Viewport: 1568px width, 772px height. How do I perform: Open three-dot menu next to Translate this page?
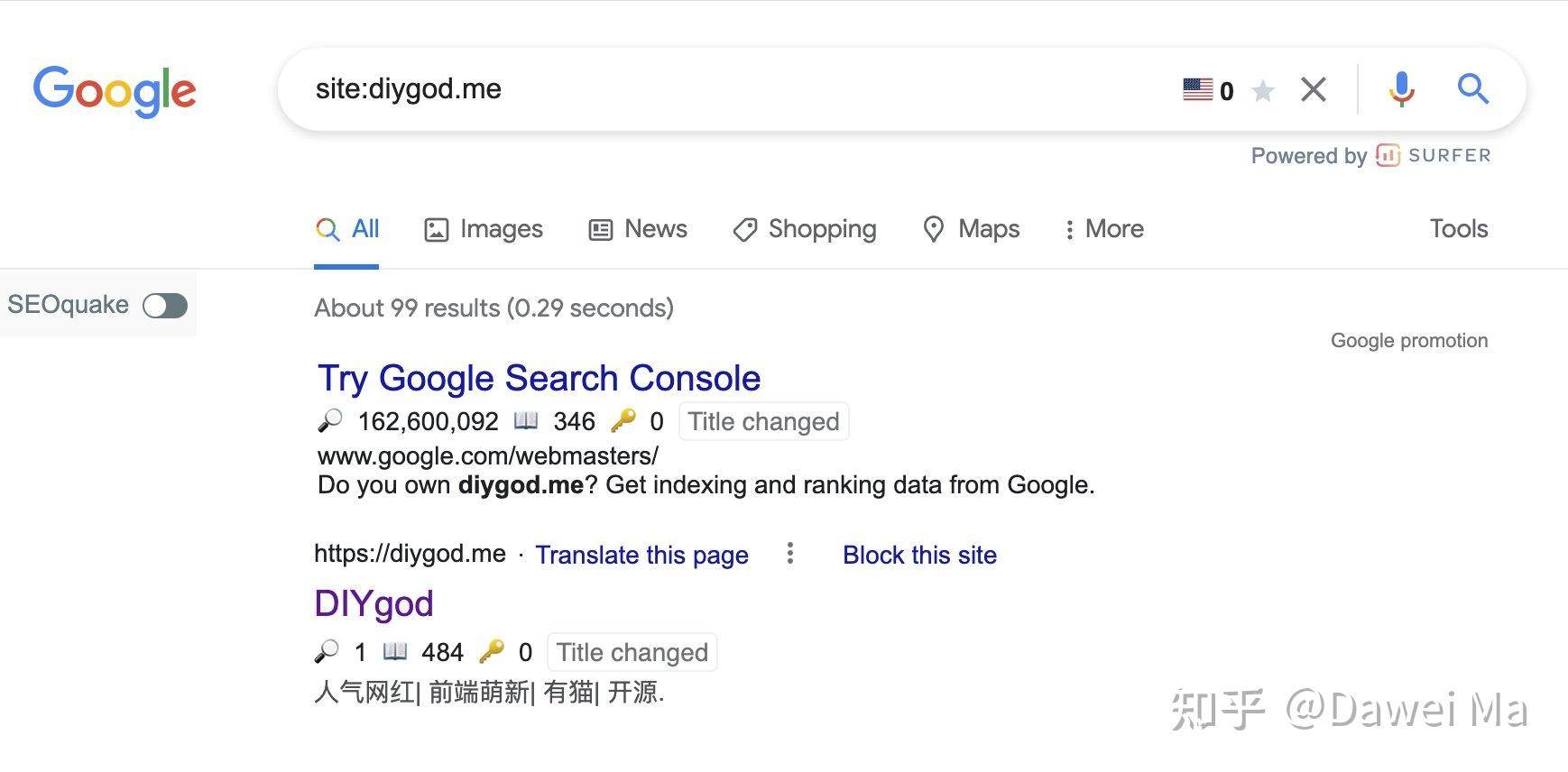[790, 553]
